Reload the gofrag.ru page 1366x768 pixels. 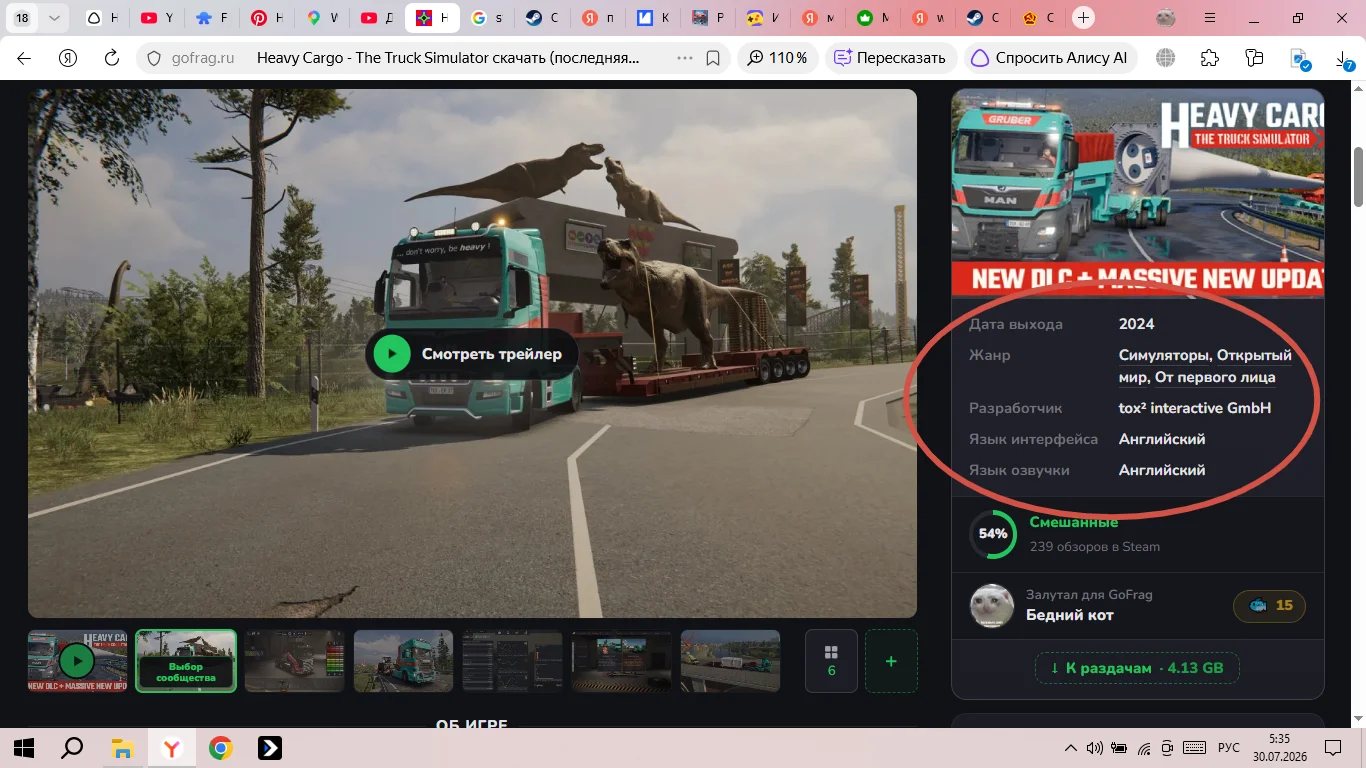112,58
